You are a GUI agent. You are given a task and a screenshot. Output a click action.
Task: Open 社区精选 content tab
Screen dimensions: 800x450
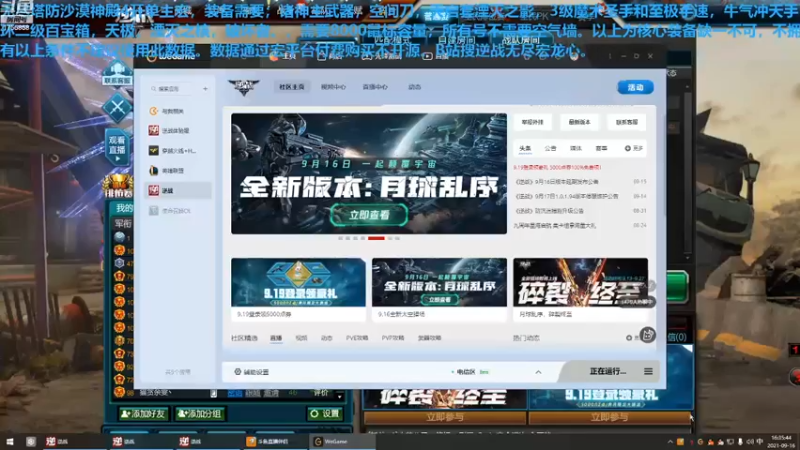tap(244, 338)
